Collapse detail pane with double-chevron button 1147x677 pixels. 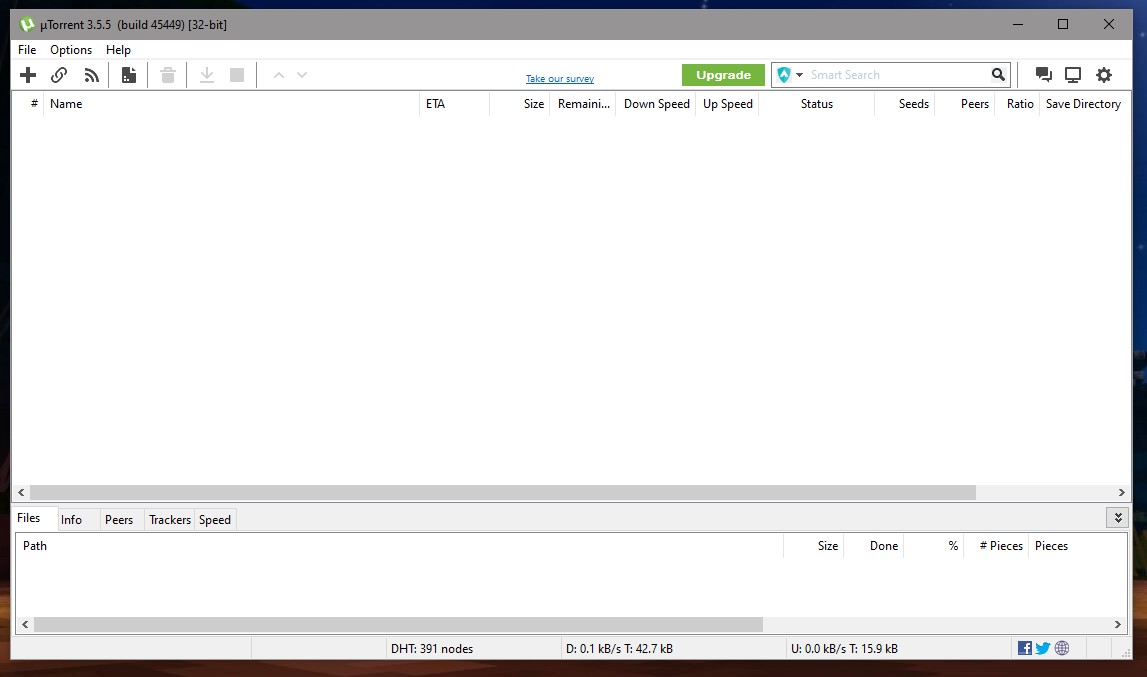coord(1118,517)
